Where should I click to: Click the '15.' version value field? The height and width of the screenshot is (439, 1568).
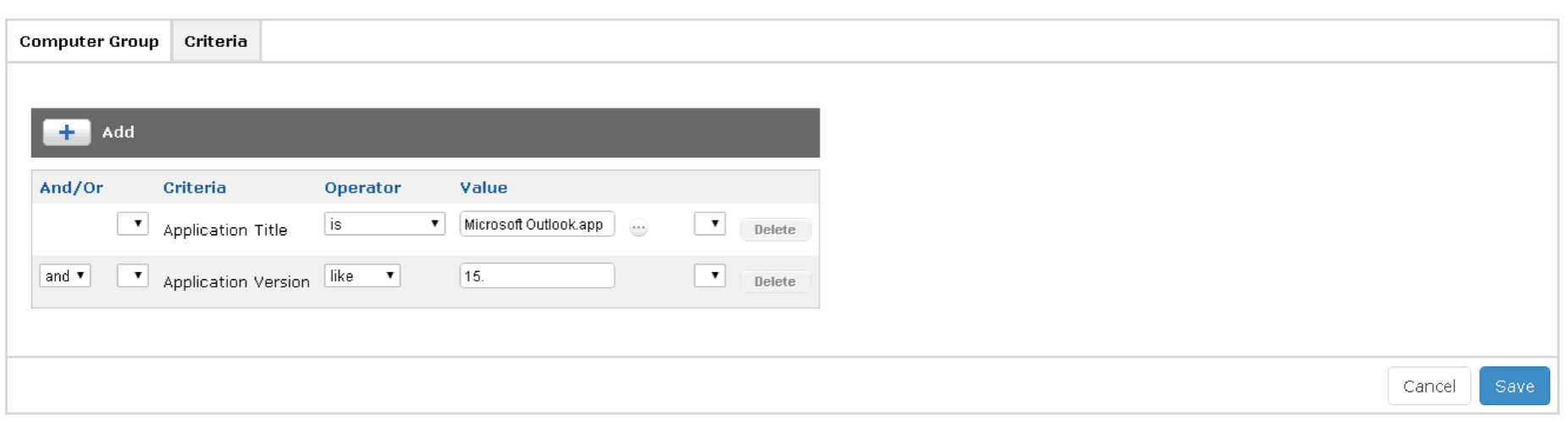point(537,275)
